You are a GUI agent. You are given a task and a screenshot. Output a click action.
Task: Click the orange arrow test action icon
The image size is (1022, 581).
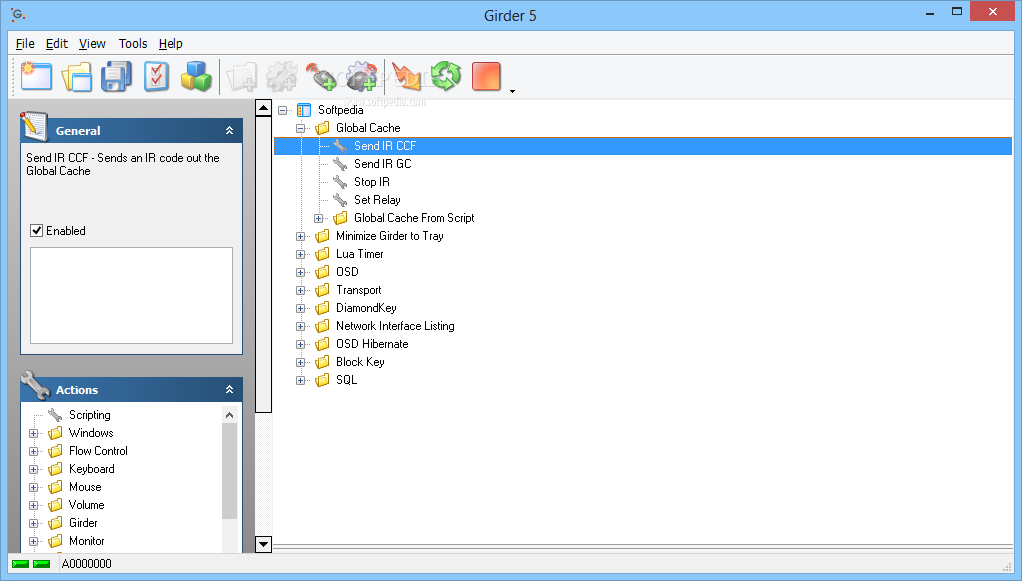pos(407,76)
